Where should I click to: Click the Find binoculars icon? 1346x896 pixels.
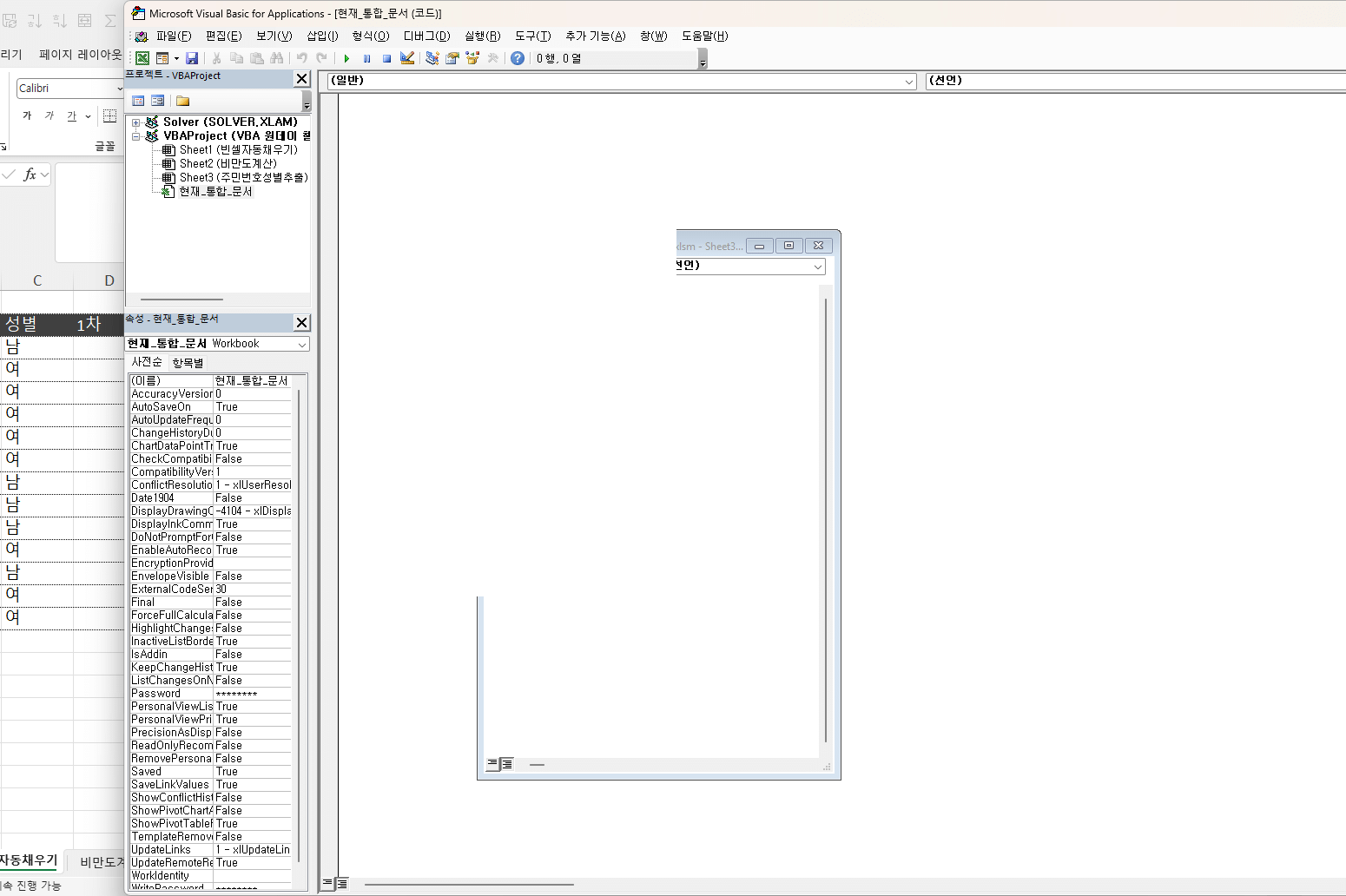[277, 58]
